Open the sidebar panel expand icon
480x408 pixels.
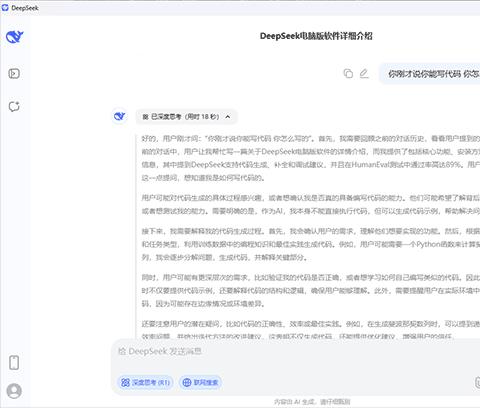click(14, 73)
